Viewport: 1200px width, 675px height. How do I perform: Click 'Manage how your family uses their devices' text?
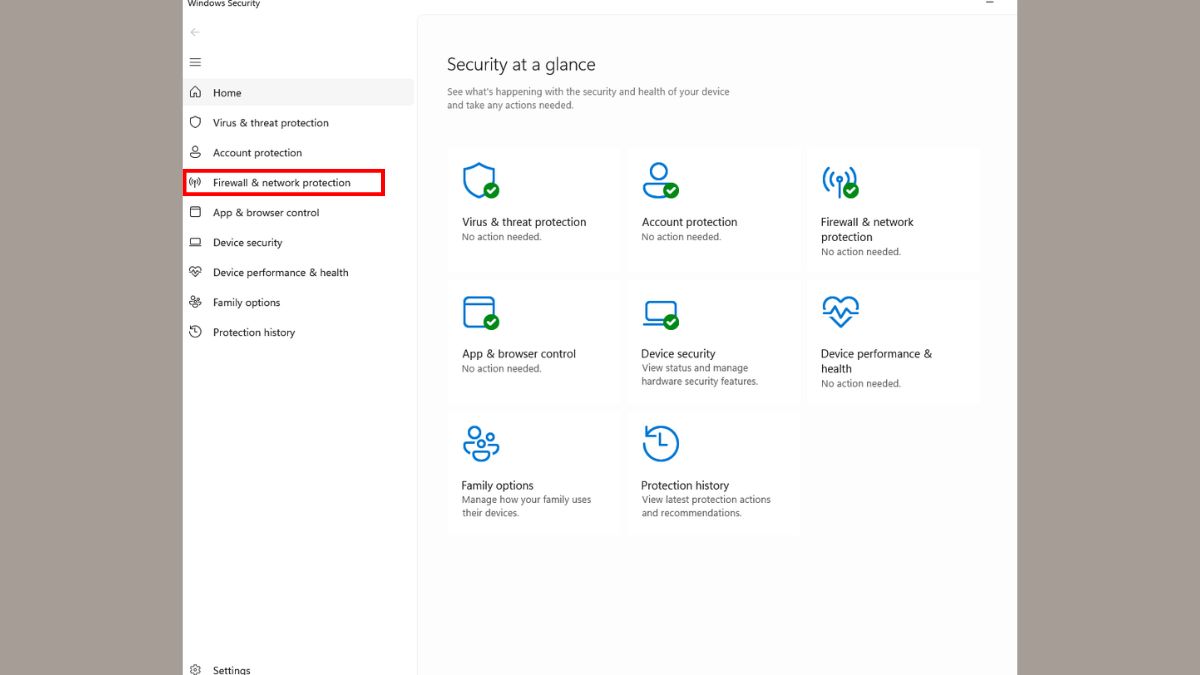pyautogui.click(x=526, y=506)
